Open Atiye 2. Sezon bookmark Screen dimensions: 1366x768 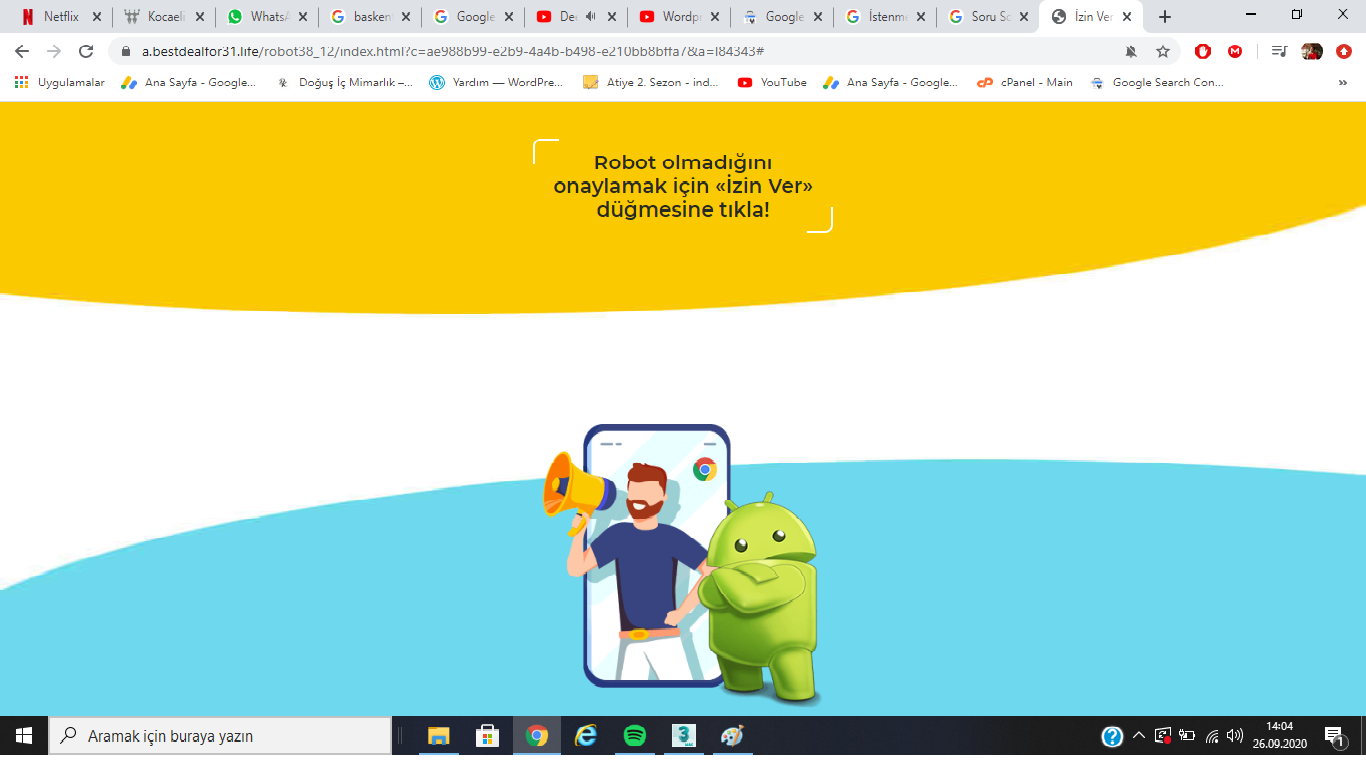pos(651,83)
